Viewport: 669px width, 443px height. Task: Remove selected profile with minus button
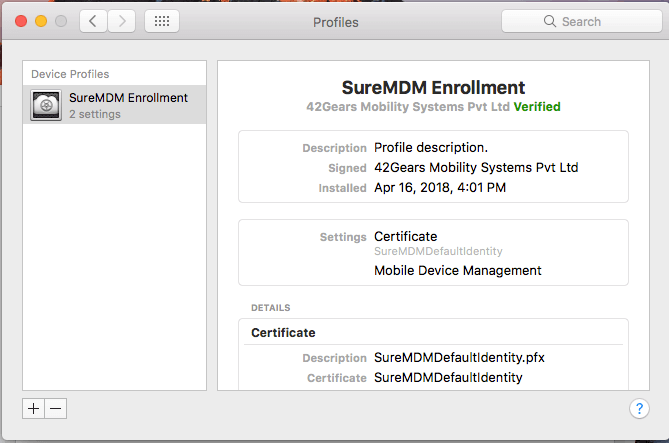(55, 408)
